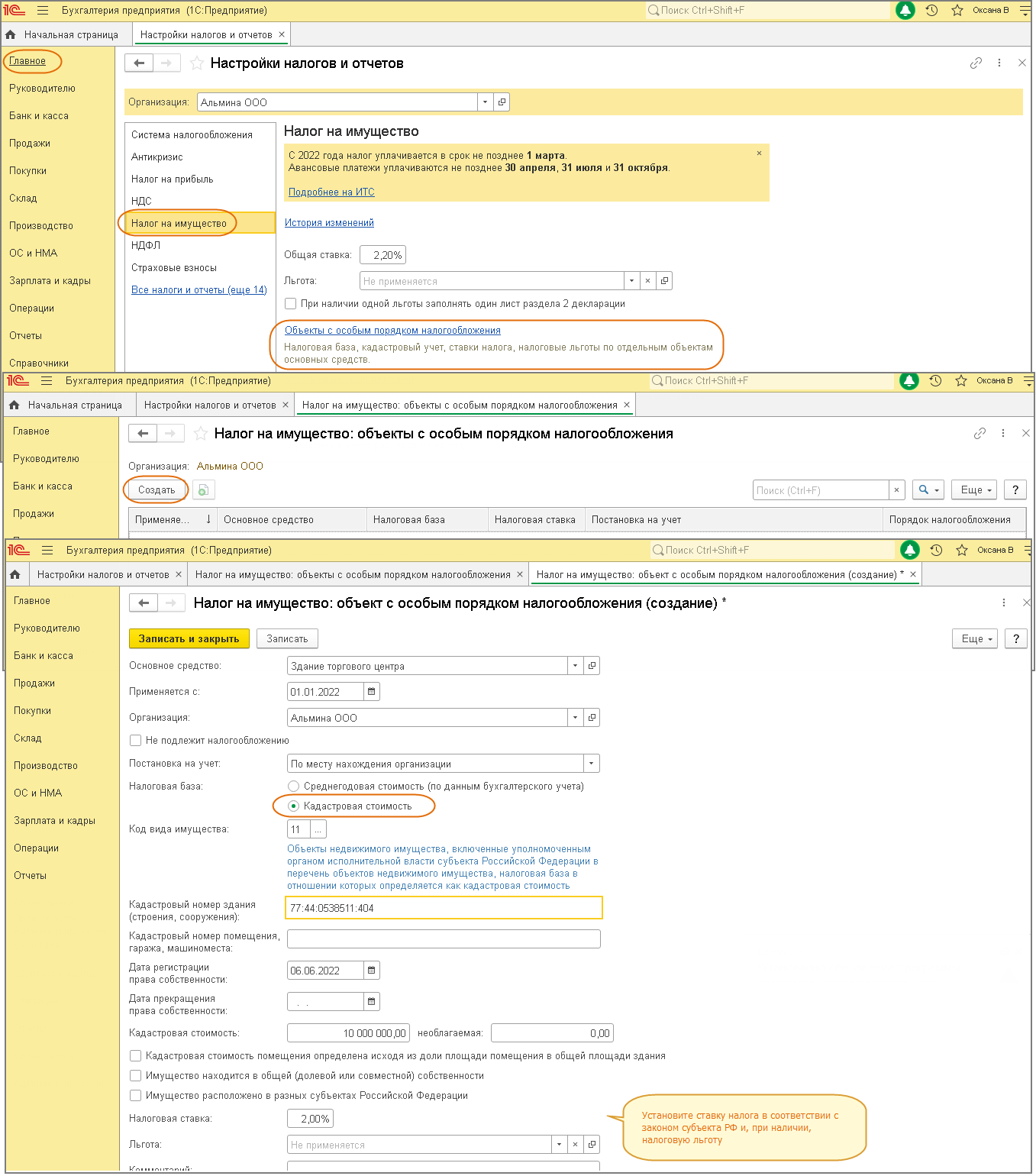This screenshot has height=1176, width=1036.
Task: Open Еще dropdown in objects list window
Action: pyautogui.click(x=974, y=490)
